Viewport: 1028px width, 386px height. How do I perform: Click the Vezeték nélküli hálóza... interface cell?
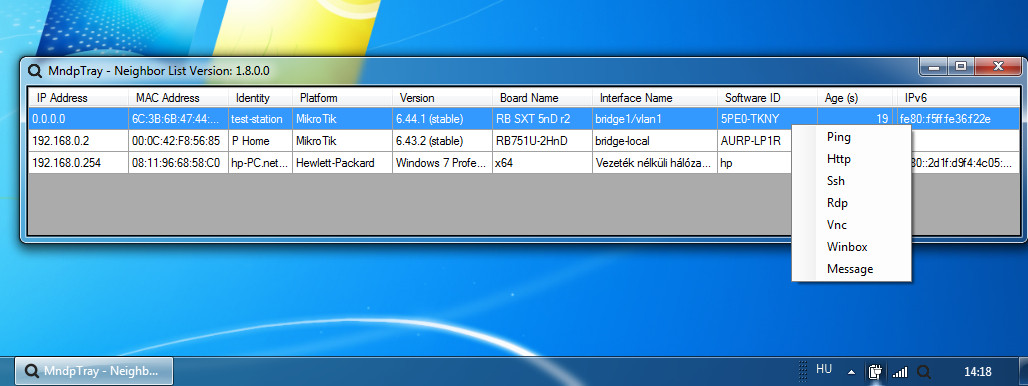(x=655, y=163)
